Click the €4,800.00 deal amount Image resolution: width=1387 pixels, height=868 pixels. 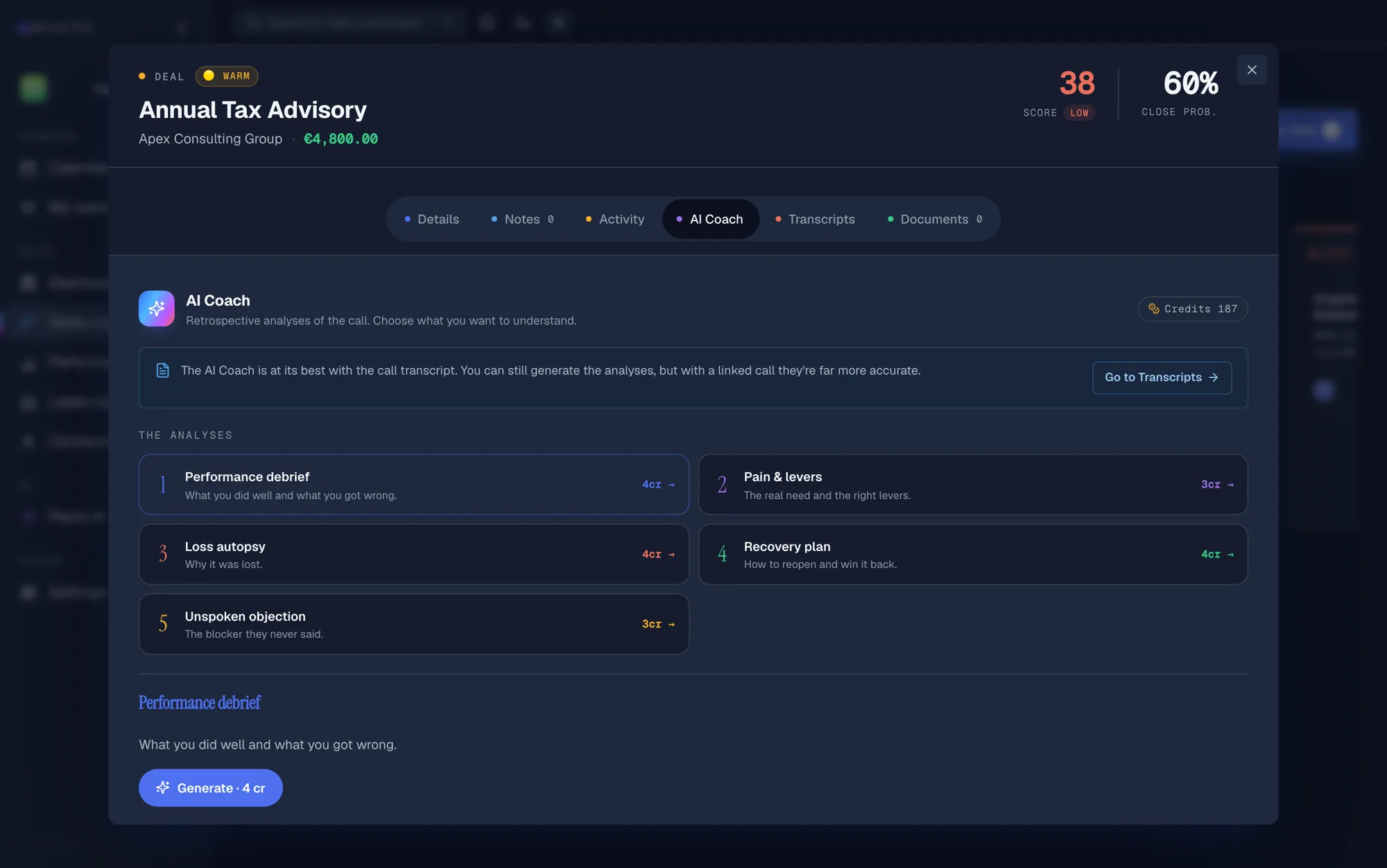click(341, 139)
